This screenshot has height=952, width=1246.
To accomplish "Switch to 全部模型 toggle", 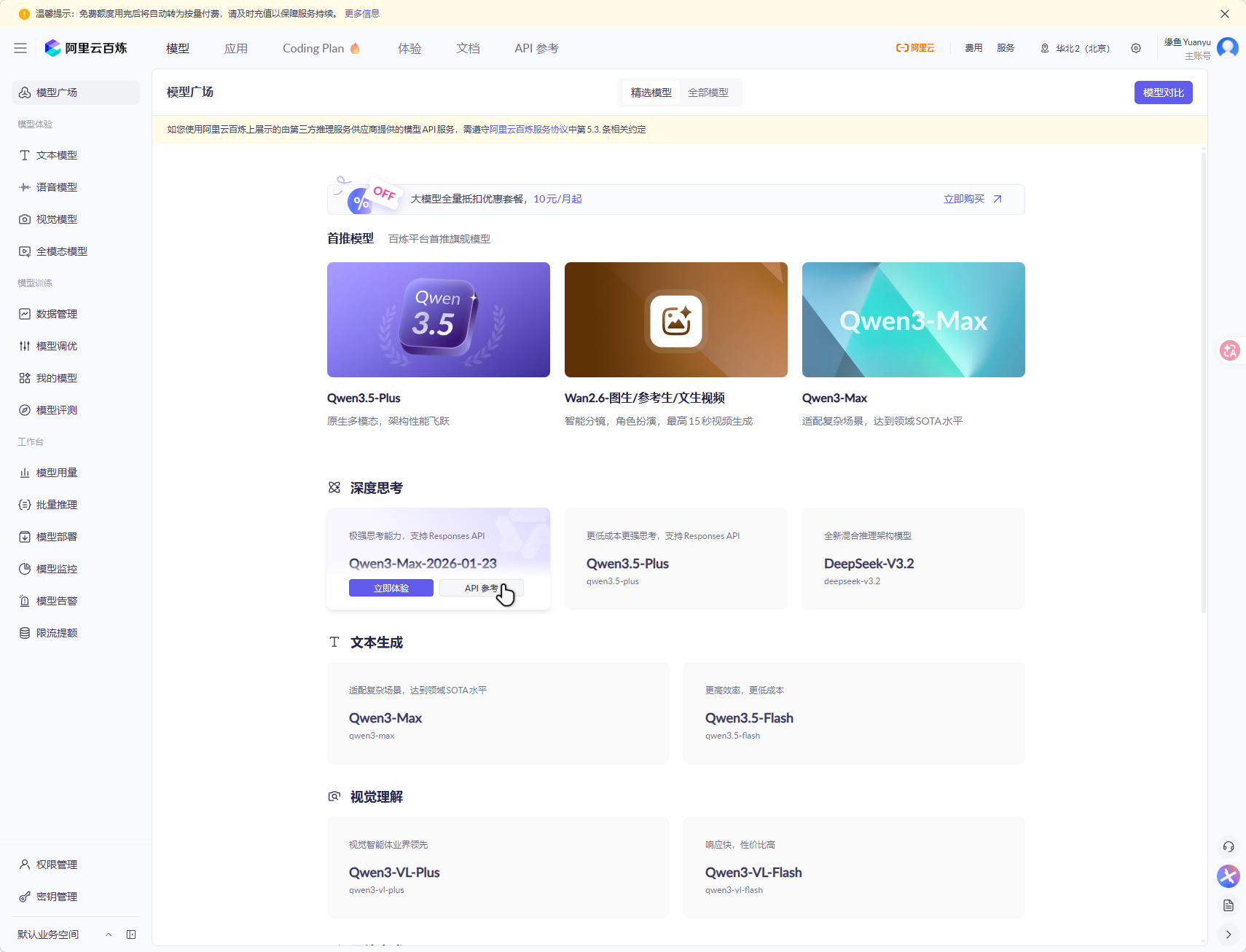I will tap(708, 93).
